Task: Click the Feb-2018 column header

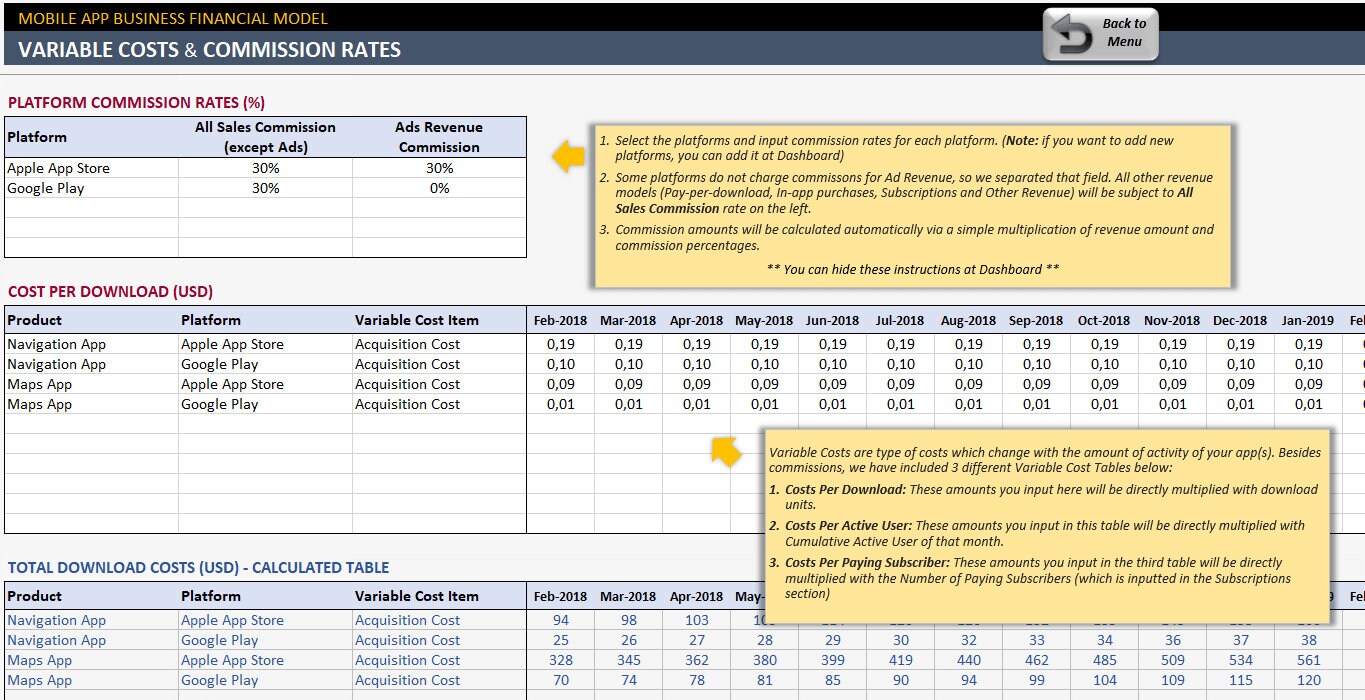Action: pos(560,320)
